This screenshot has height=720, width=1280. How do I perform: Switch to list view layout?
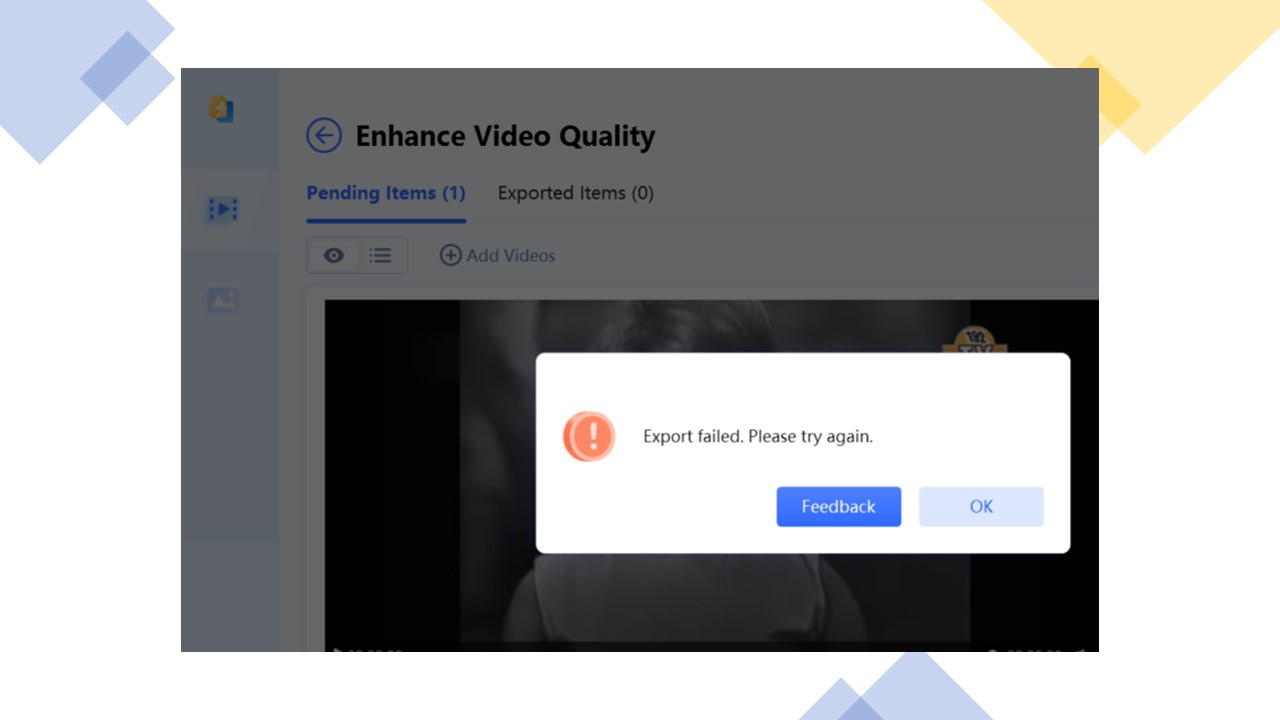(380, 255)
